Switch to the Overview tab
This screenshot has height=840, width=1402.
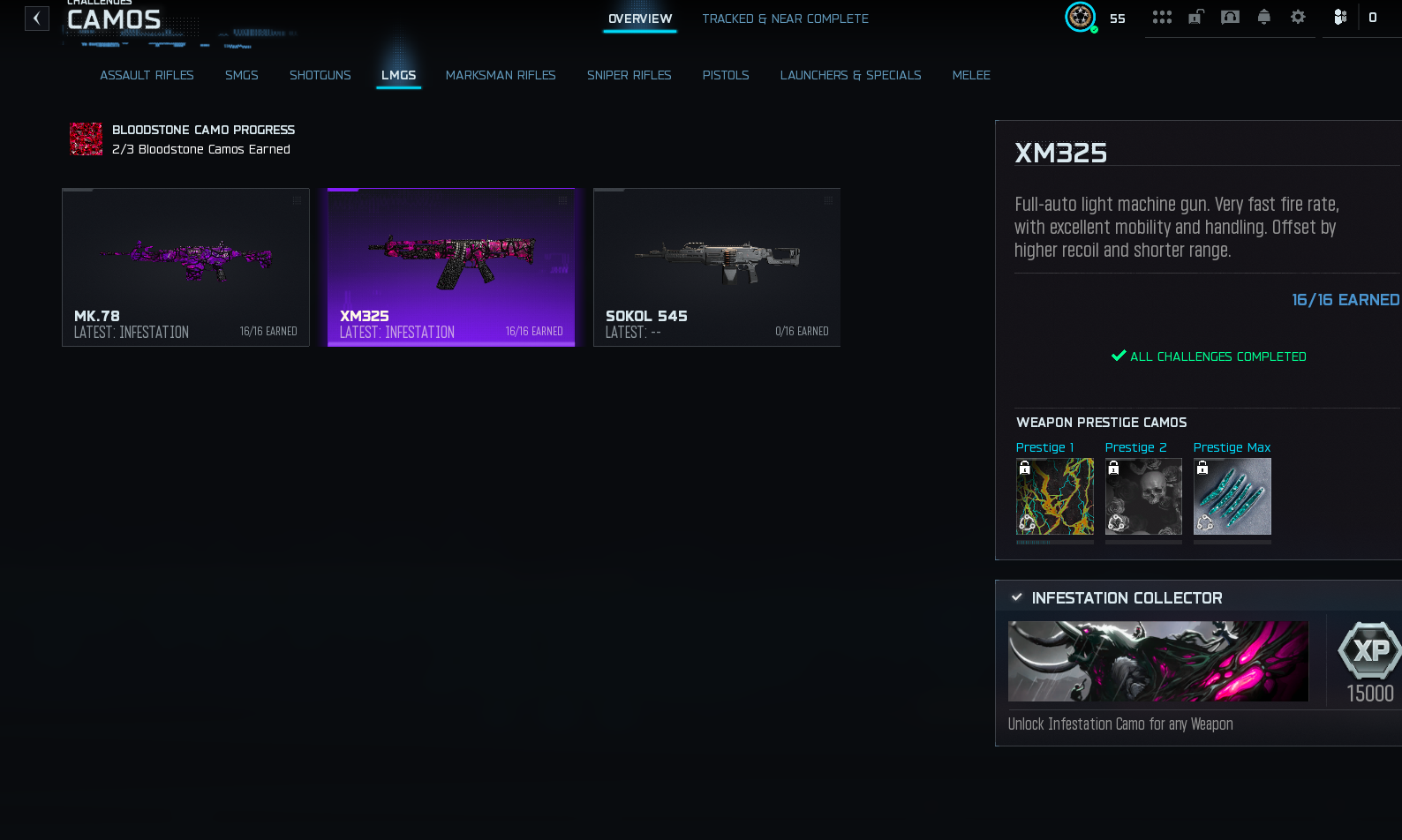click(x=640, y=19)
